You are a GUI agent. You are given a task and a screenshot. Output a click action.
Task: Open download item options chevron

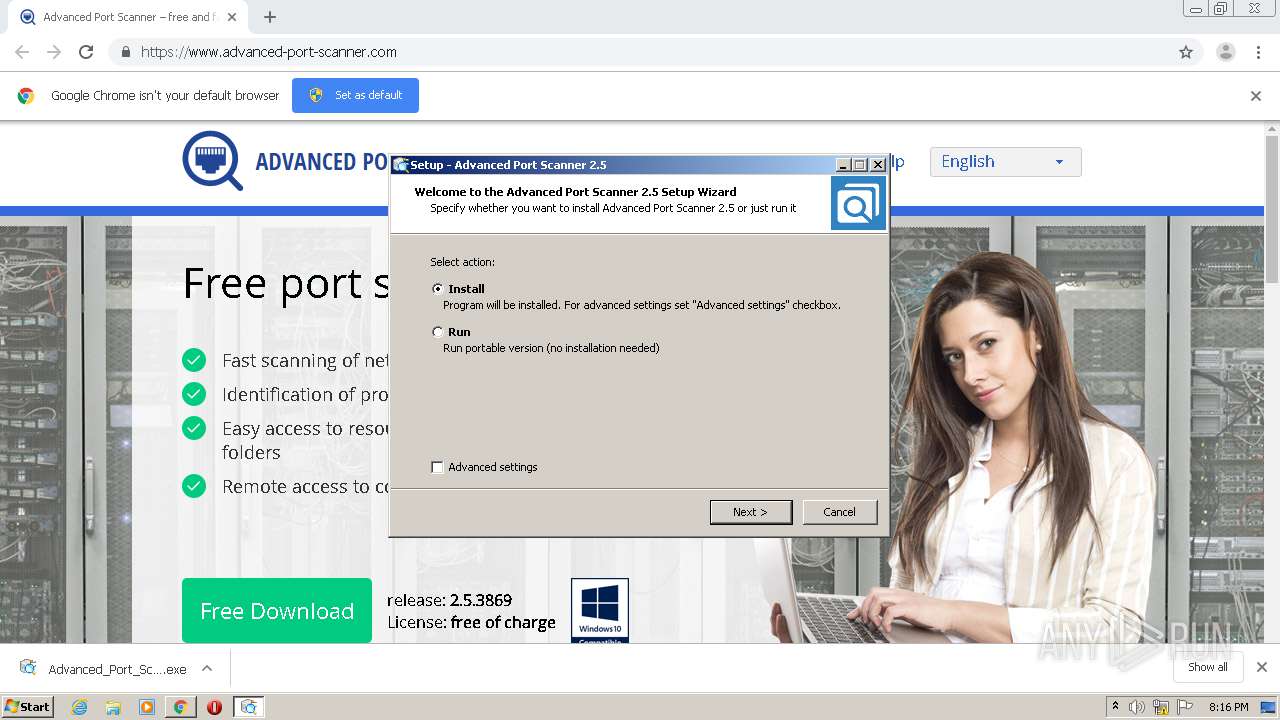click(x=207, y=668)
